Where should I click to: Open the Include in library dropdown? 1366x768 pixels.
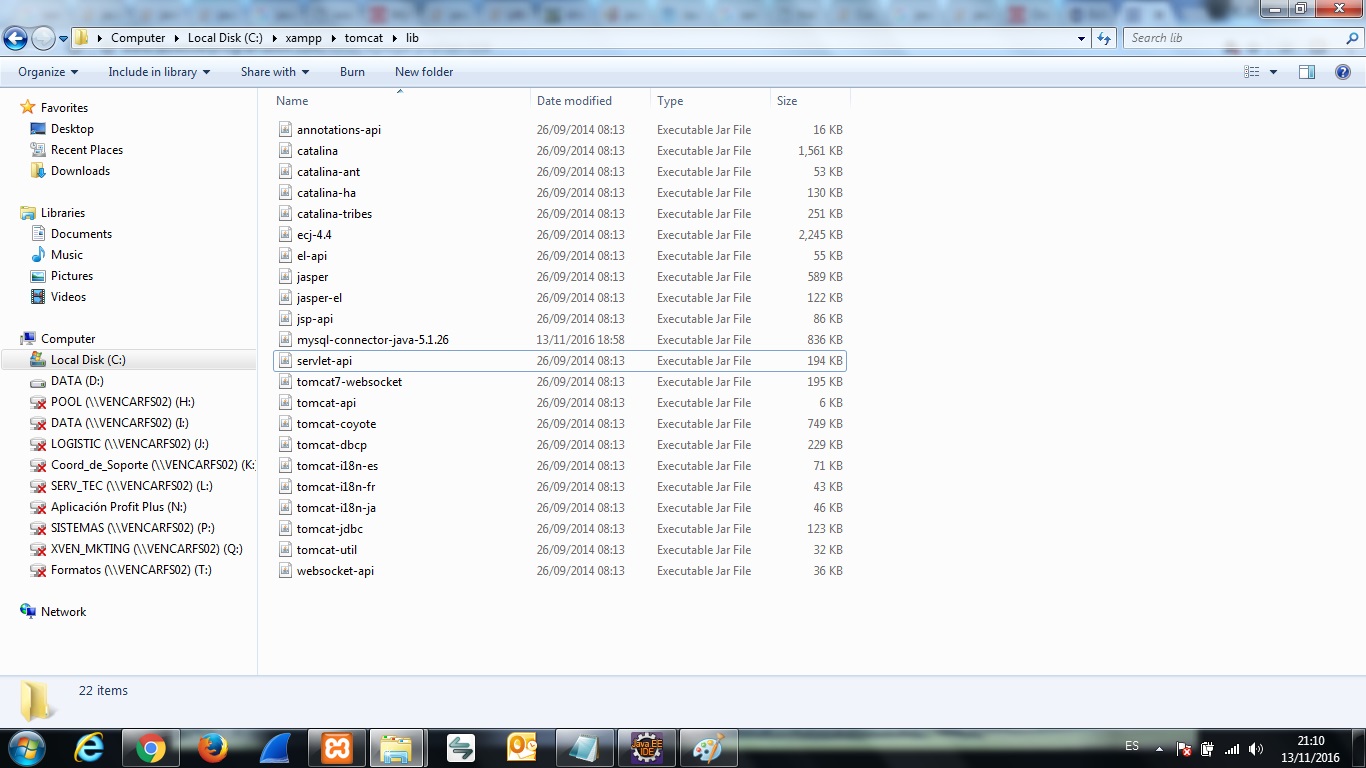159,72
